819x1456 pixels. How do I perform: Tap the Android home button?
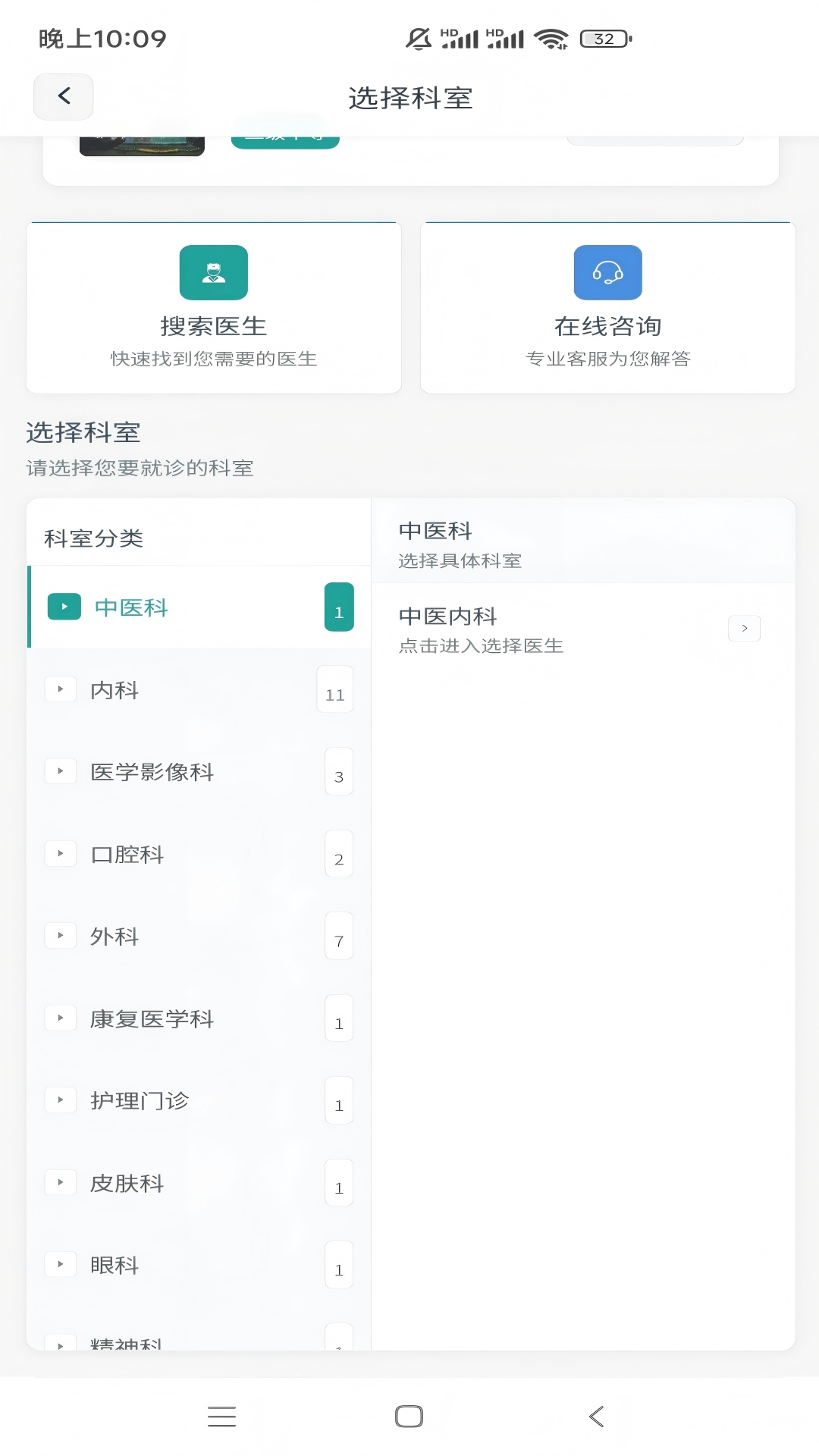click(409, 1416)
